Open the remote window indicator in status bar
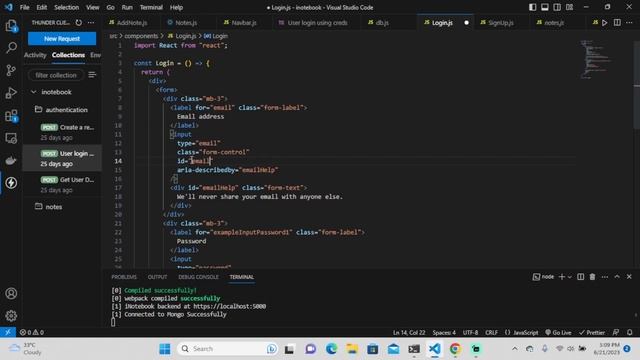 click(8, 332)
